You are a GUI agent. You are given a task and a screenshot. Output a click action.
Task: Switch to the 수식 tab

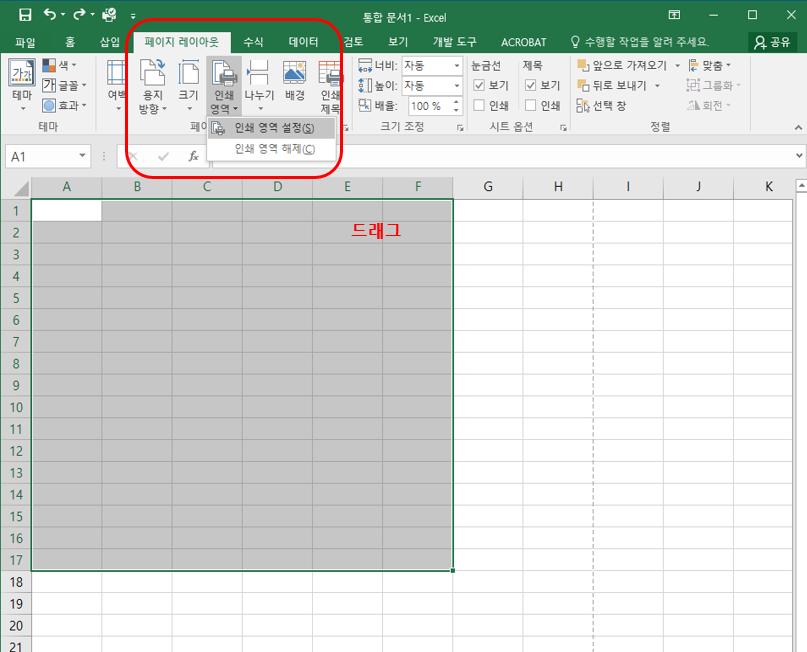pyautogui.click(x=253, y=42)
